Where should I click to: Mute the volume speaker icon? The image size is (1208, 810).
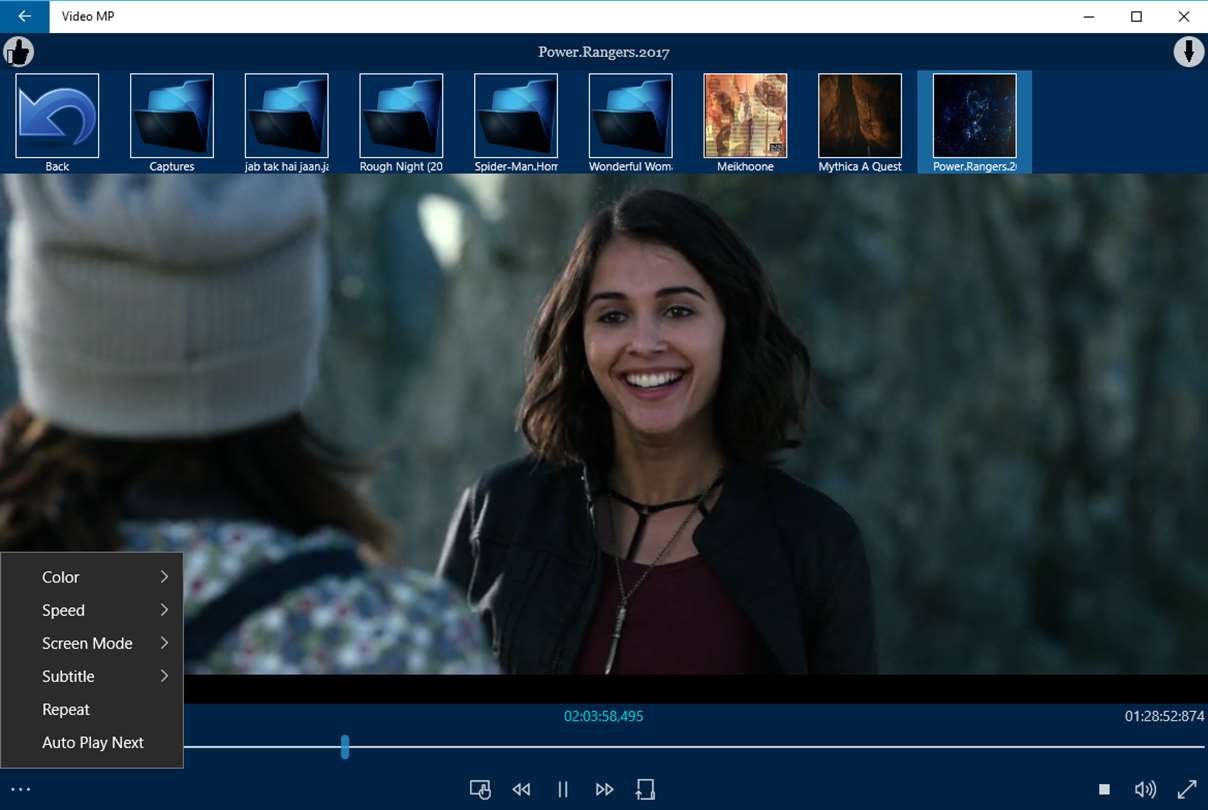coord(1145,789)
